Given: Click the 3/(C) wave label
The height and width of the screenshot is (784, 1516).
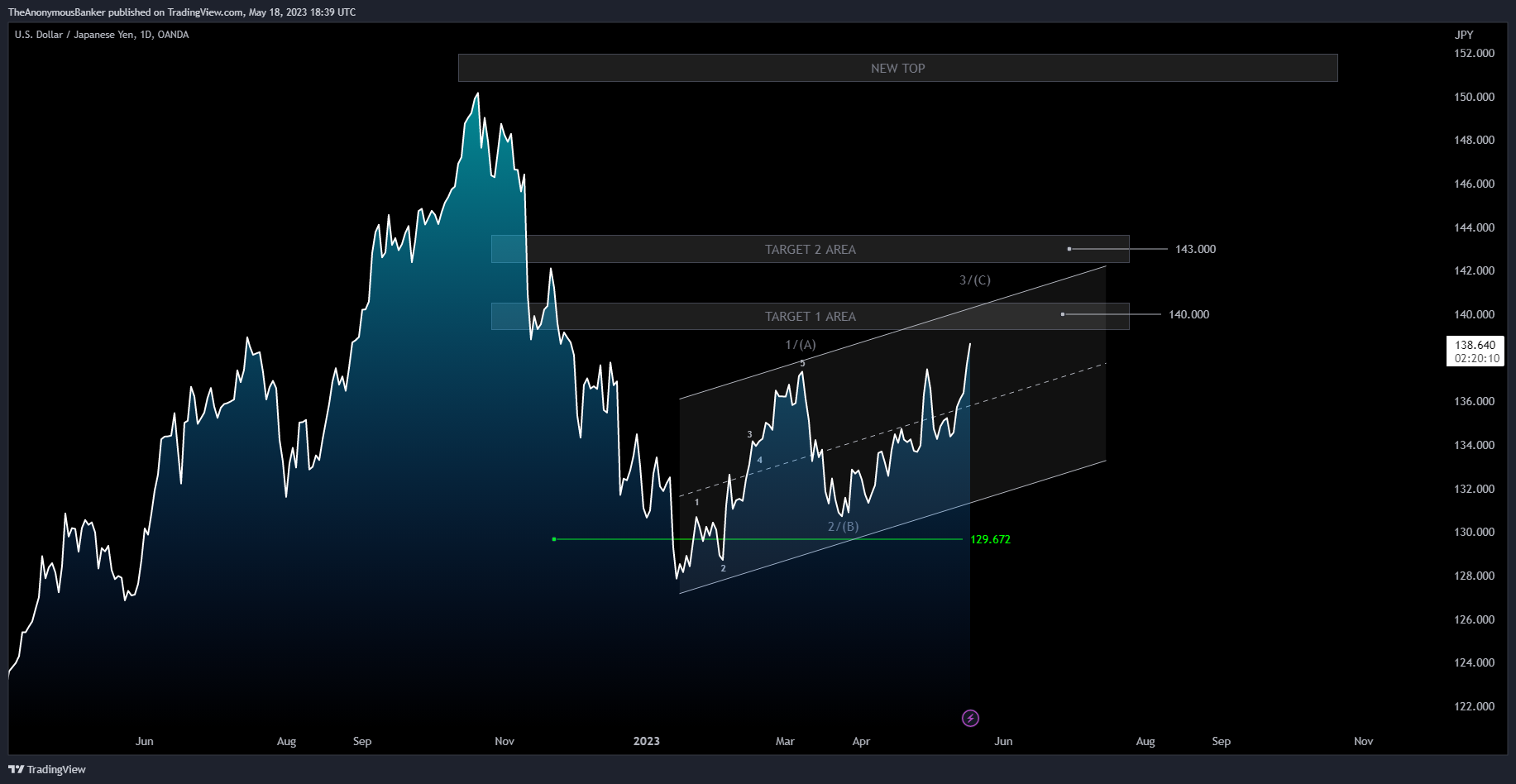Looking at the screenshot, I should click(x=974, y=280).
